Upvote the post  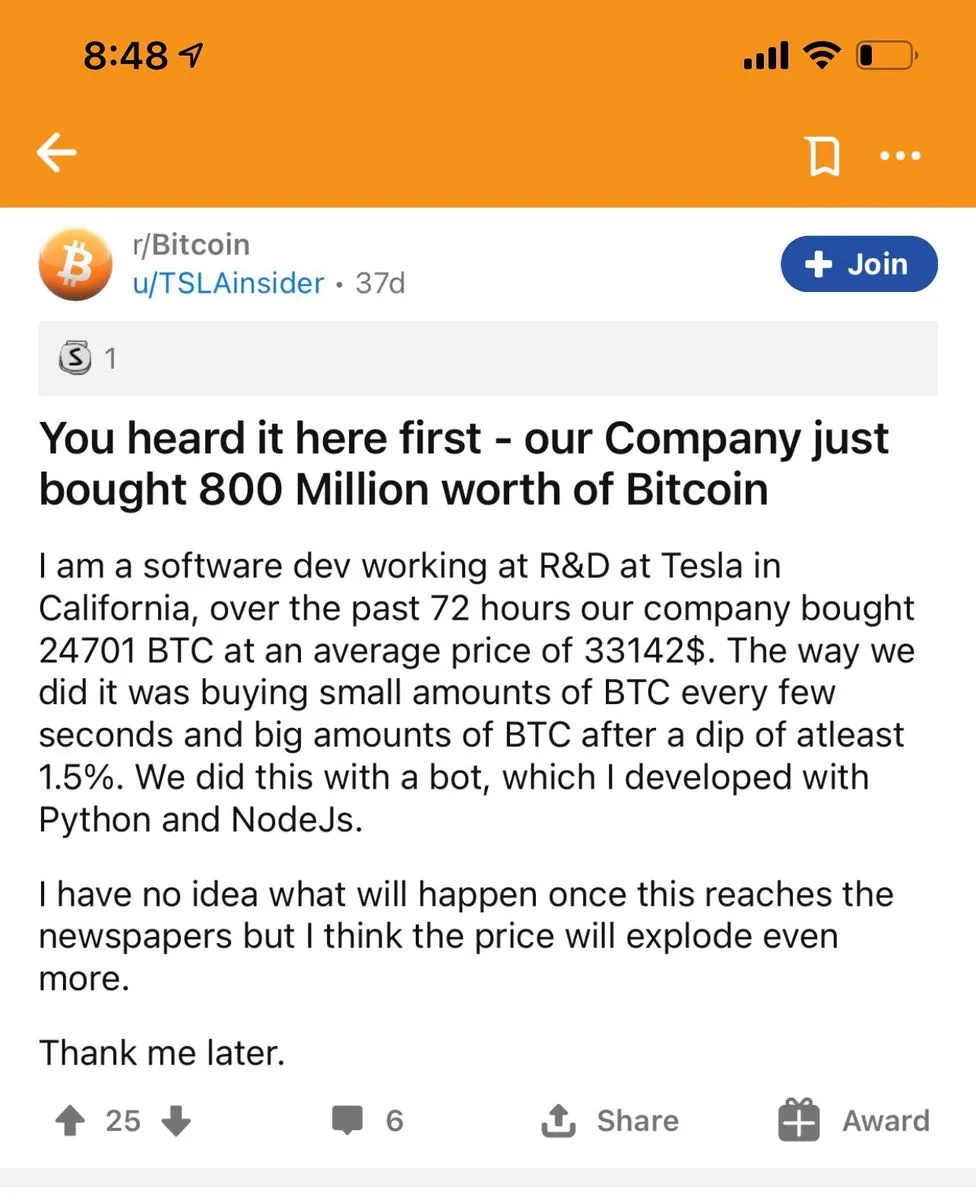click(x=70, y=1121)
